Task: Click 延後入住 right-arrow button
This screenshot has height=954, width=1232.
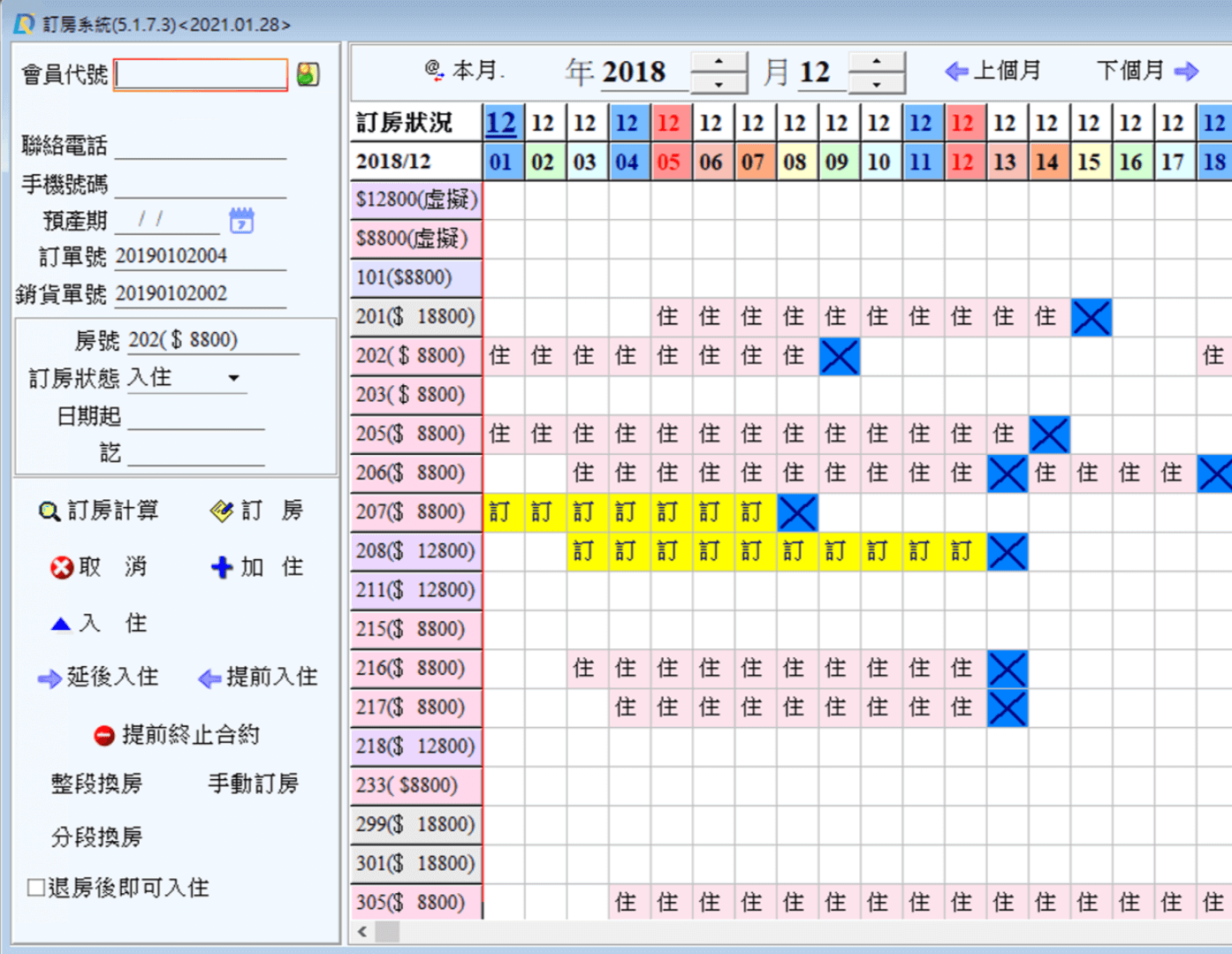Action: pos(98,678)
